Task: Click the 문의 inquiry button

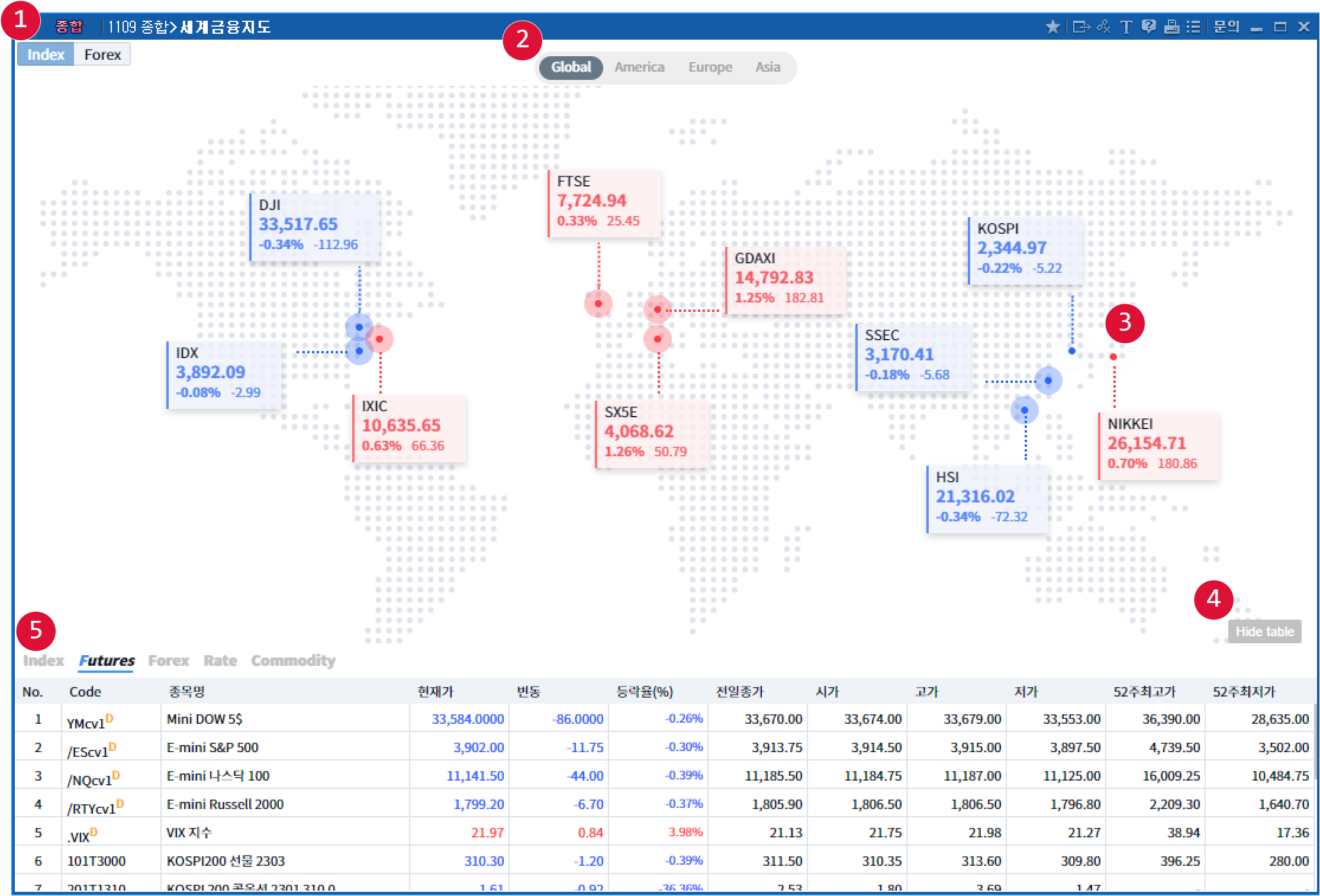Action: [x=1226, y=27]
